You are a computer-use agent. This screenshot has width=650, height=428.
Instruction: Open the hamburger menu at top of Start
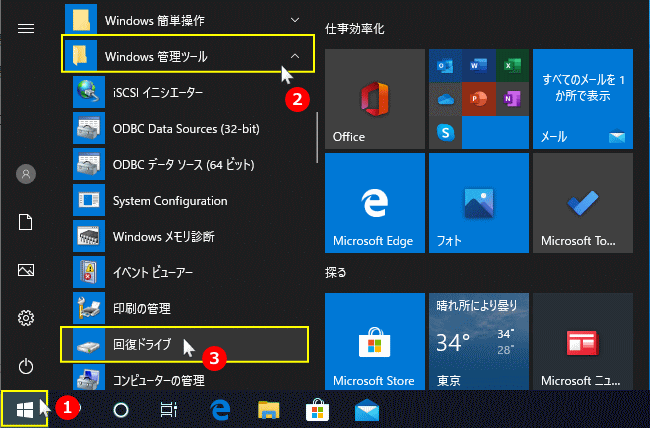point(26,28)
